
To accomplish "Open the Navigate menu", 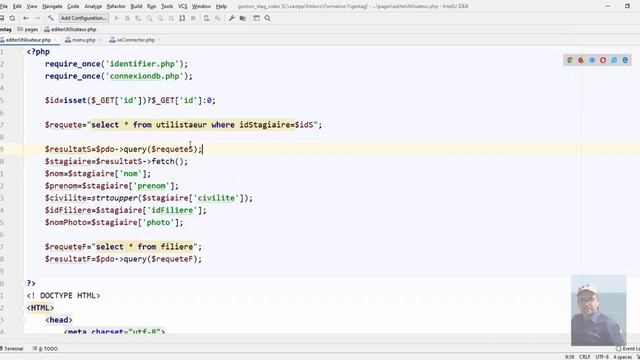I will tap(52, 6).
